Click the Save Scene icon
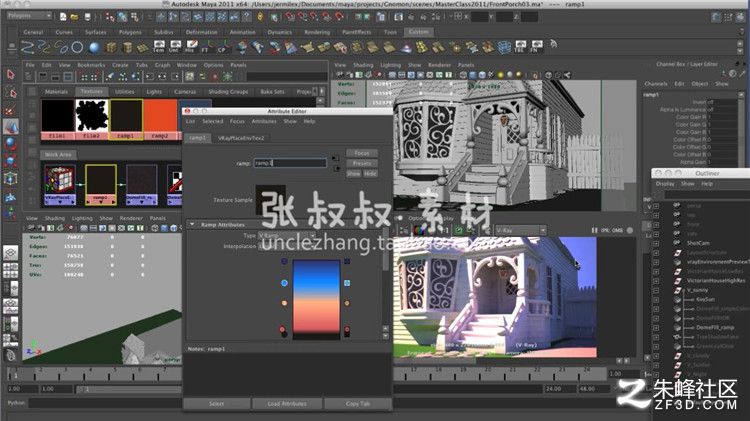Image resolution: width=750 pixels, height=421 pixels. [x=87, y=17]
